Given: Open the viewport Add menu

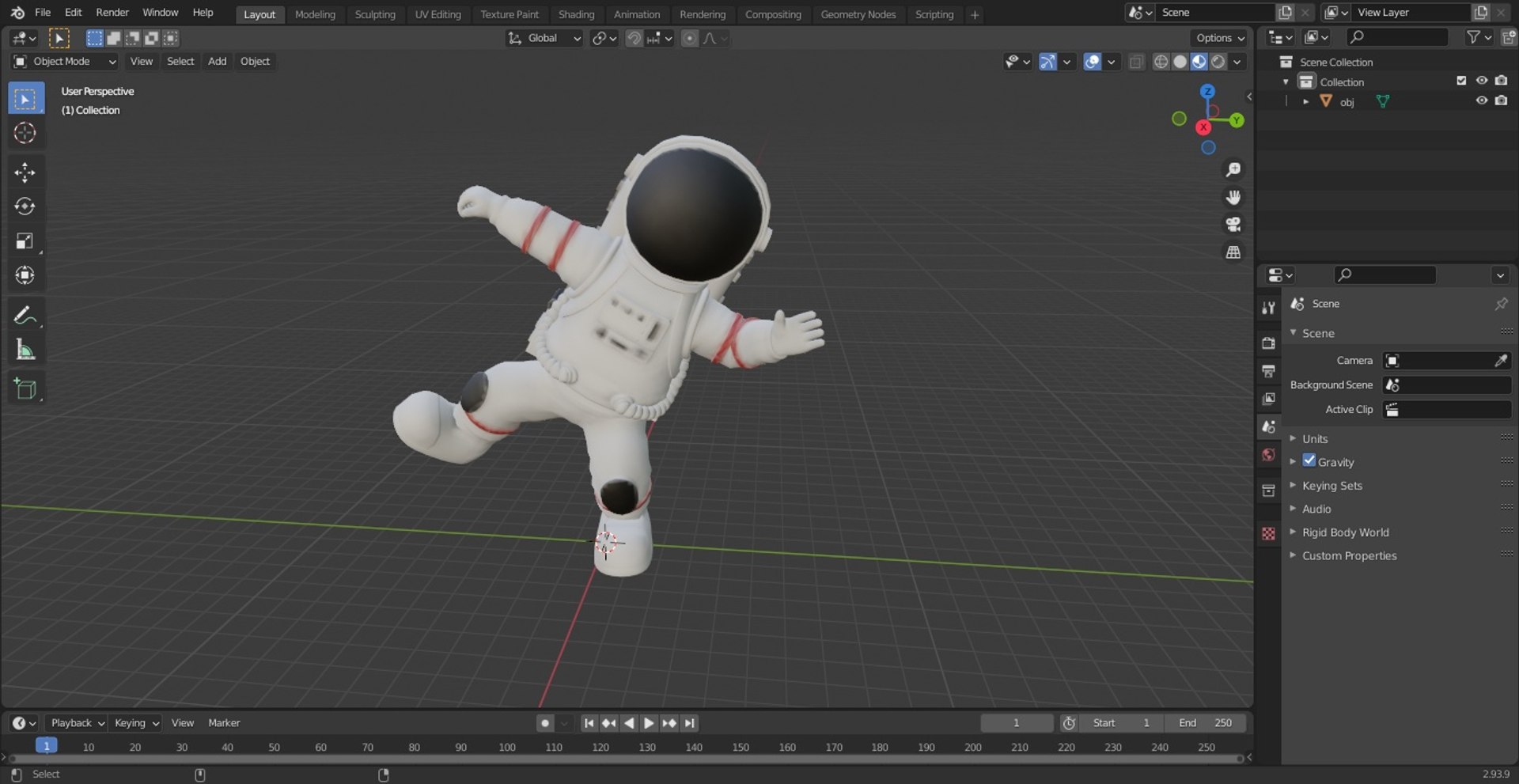Looking at the screenshot, I should pyautogui.click(x=217, y=62).
